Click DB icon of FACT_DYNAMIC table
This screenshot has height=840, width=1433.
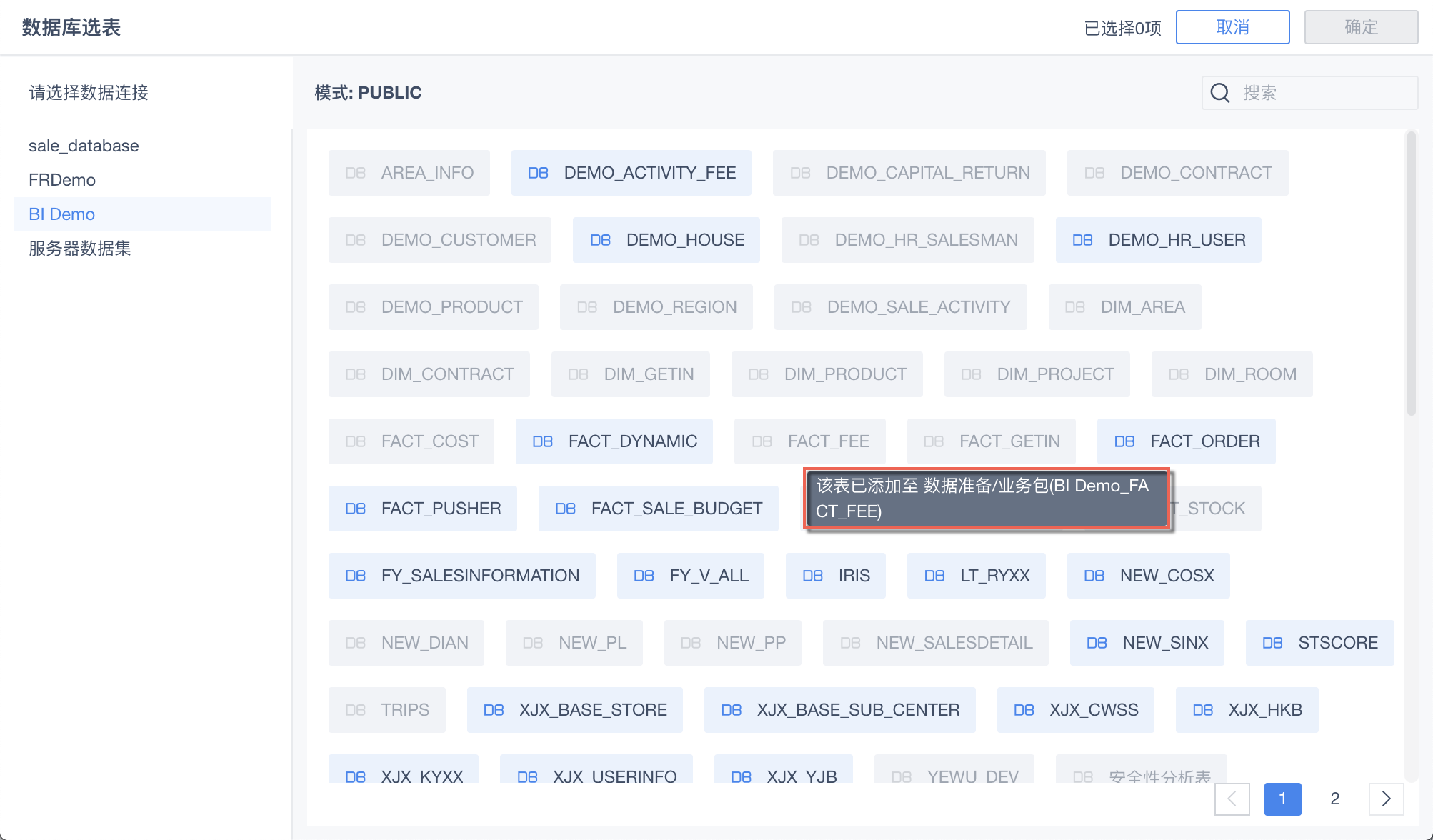click(542, 441)
